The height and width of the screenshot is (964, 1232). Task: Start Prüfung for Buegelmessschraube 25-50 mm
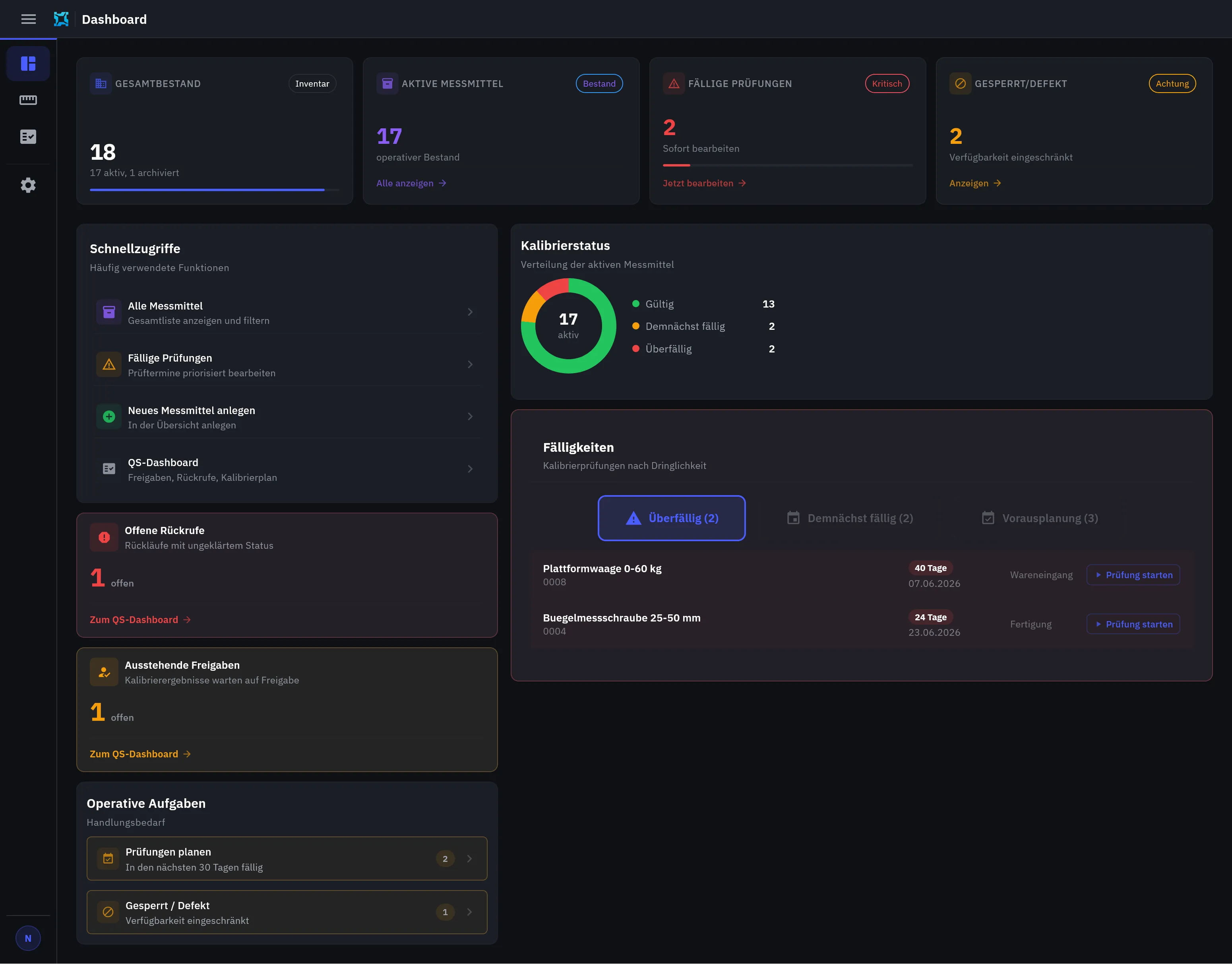[1133, 624]
